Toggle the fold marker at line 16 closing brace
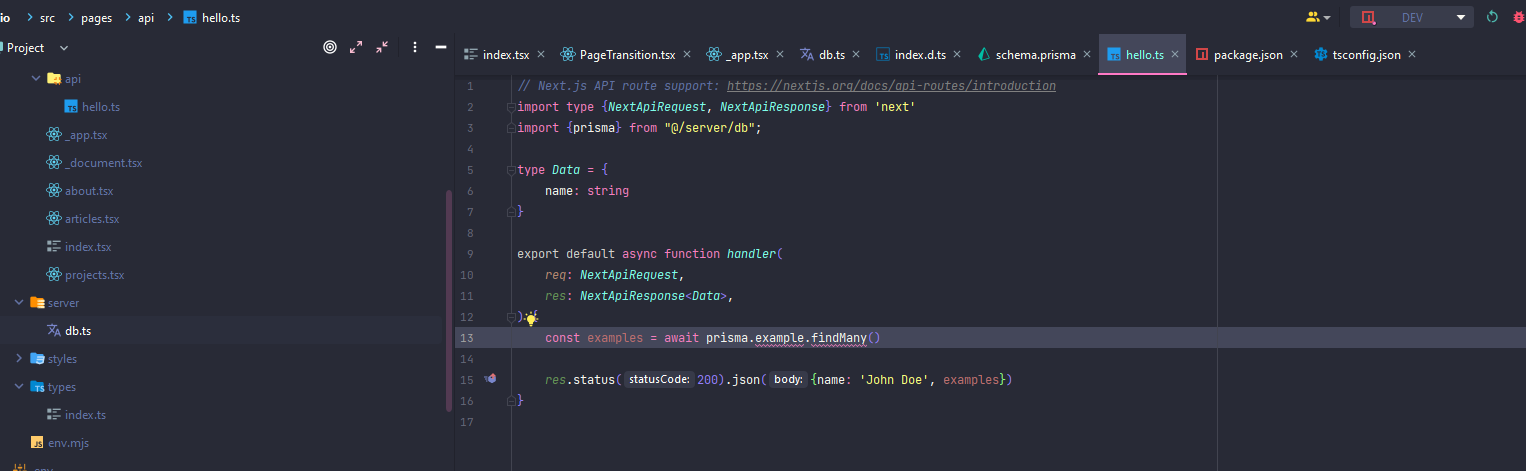1526x471 pixels. [511, 400]
